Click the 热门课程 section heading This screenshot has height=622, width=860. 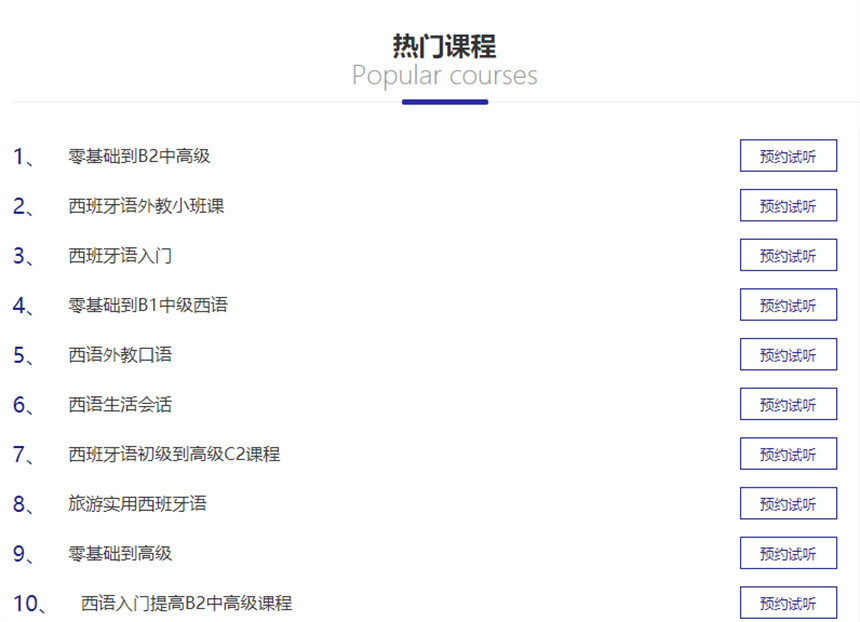click(x=444, y=46)
